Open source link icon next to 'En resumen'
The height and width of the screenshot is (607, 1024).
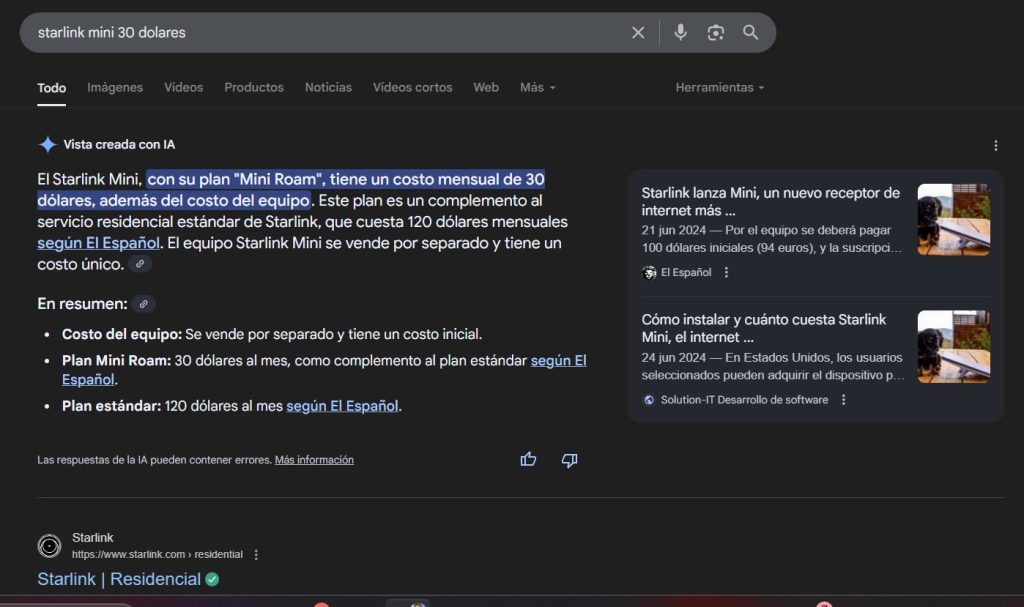[144, 304]
